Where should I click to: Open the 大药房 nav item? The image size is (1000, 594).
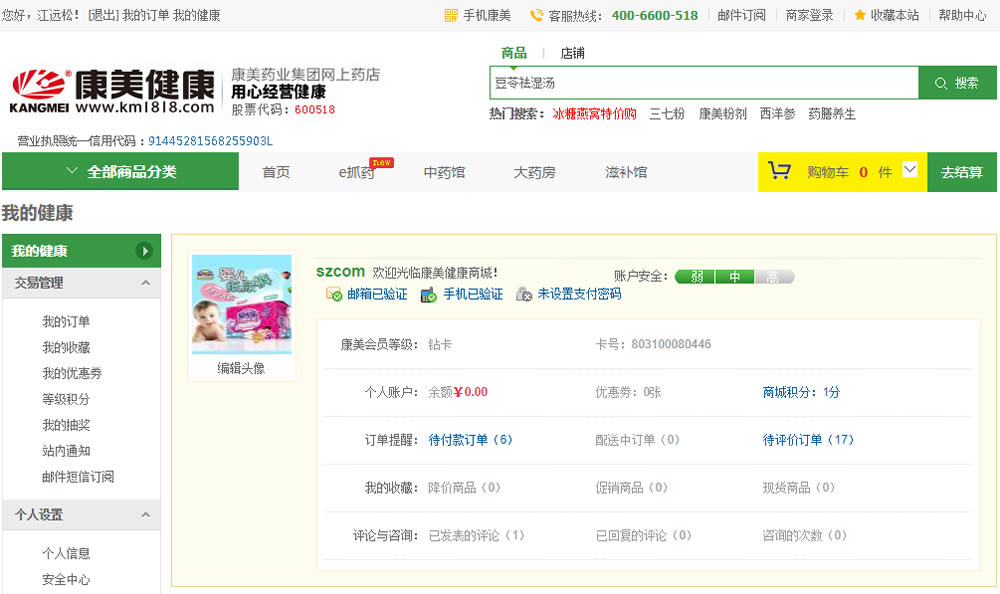tap(534, 172)
